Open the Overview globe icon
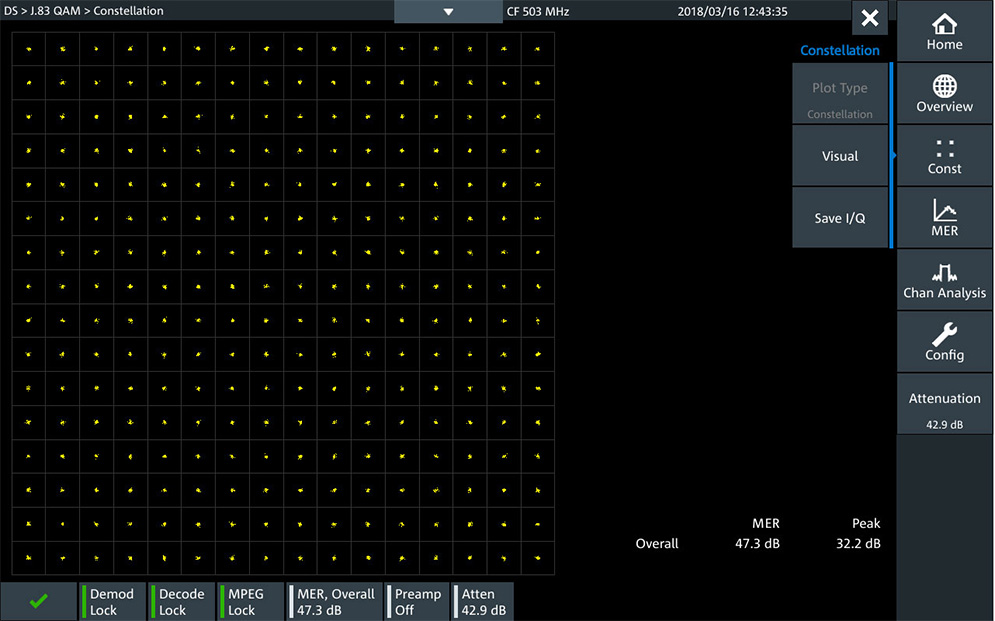Screen dimensions: 995x621 point(944,93)
